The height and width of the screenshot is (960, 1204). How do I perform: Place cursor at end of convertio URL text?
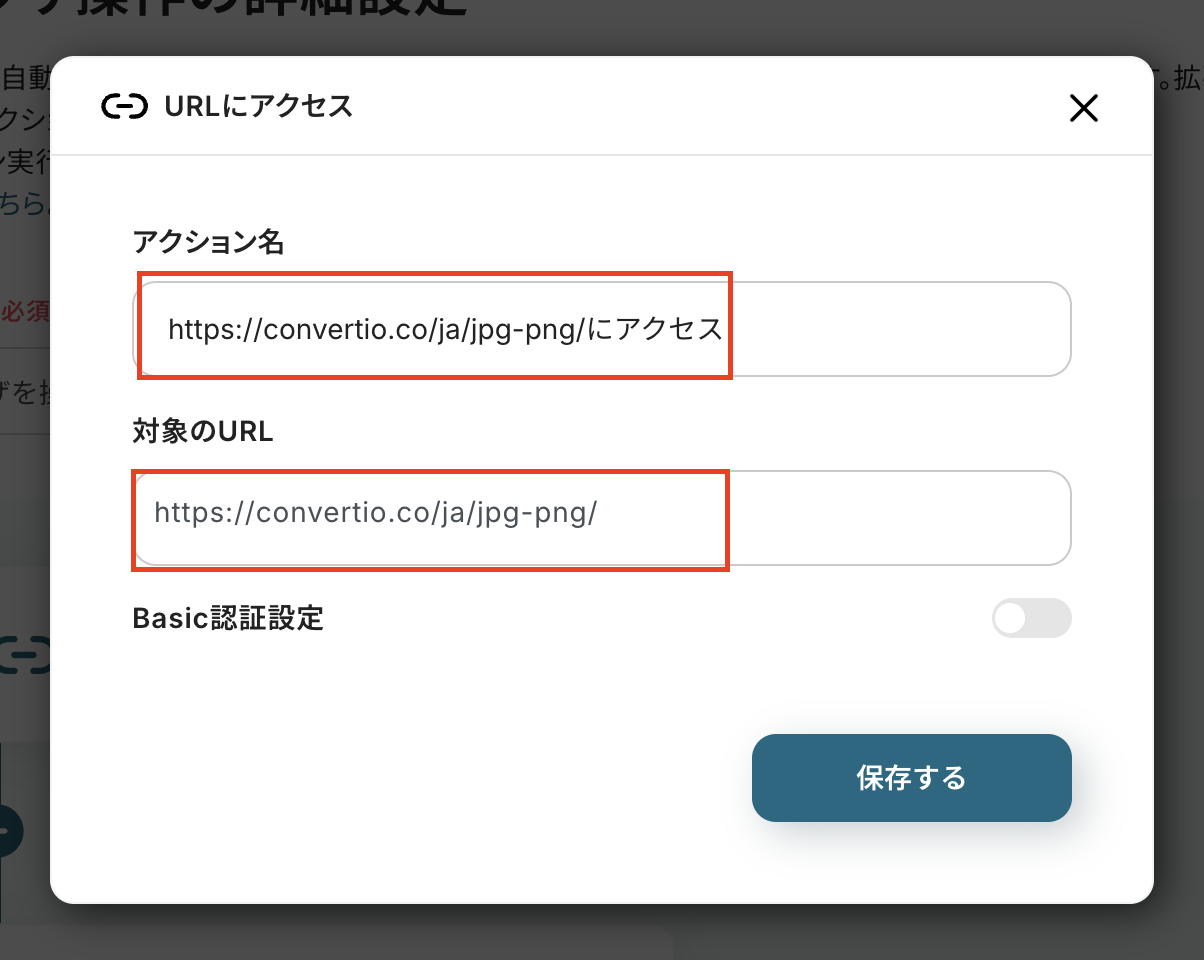click(598, 514)
